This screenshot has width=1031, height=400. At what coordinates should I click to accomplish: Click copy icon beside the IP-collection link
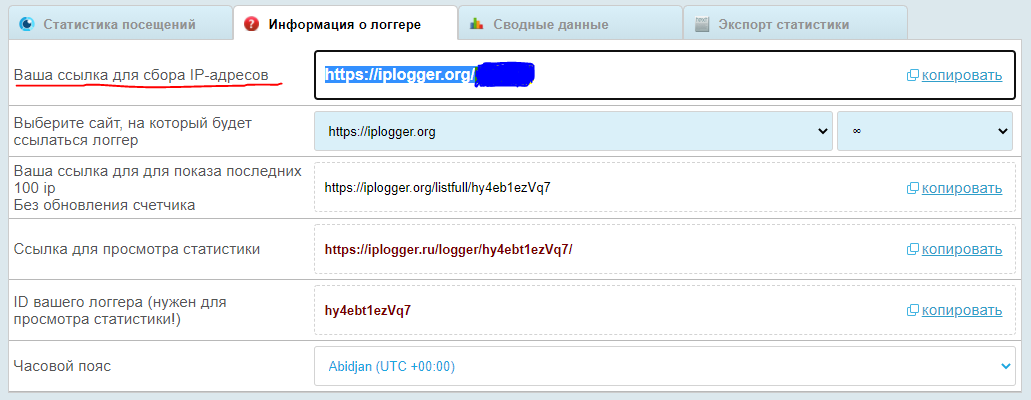coord(913,76)
